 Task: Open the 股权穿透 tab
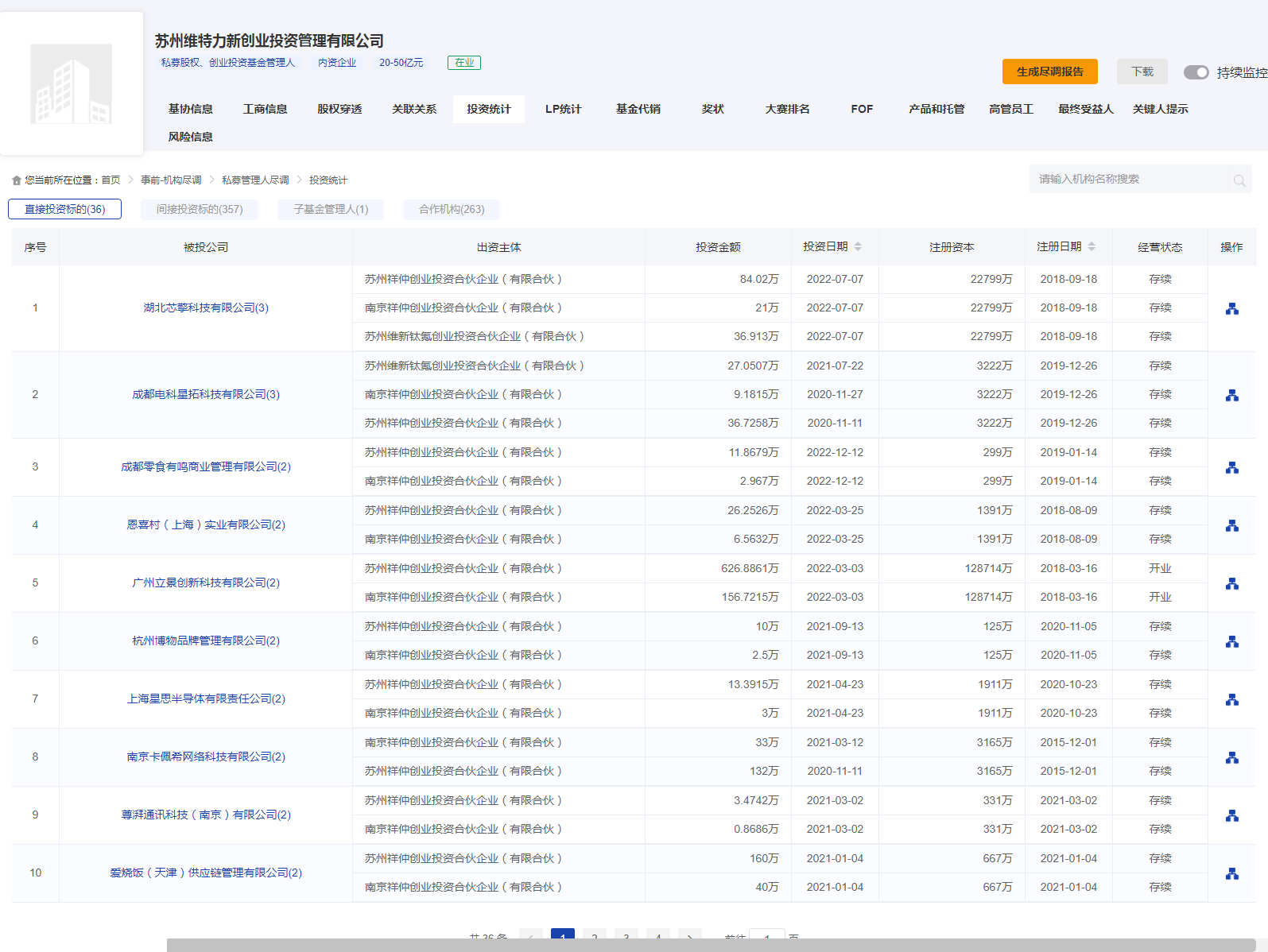pos(339,109)
